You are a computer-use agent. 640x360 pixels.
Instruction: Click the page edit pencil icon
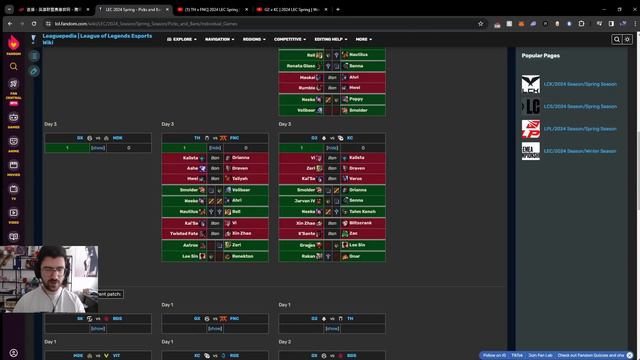click(x=34, y=71)
